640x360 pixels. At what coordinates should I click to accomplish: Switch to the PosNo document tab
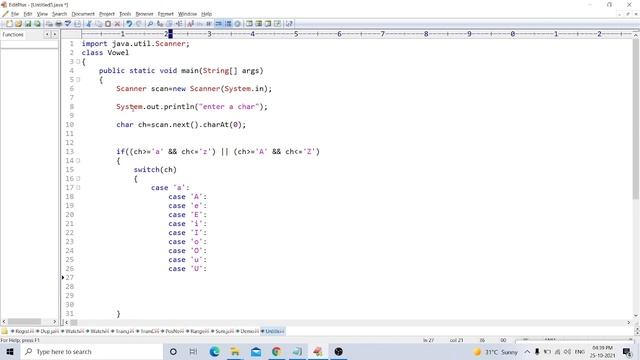(174, 331)
